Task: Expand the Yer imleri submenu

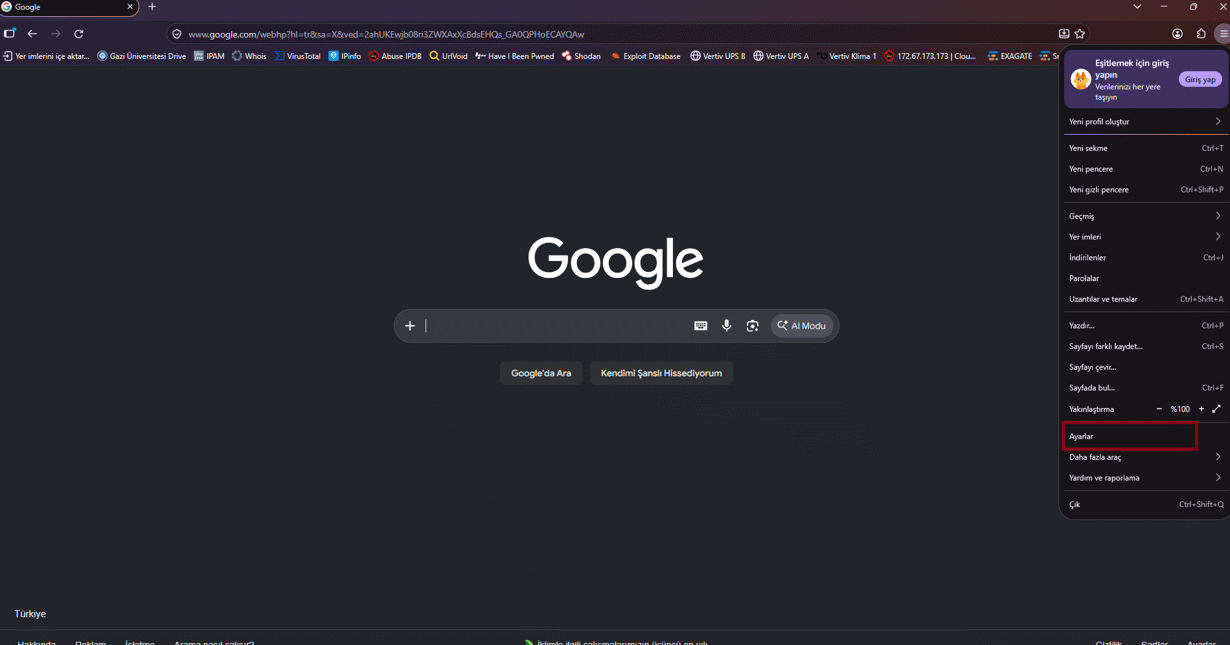Action: 1145,237
